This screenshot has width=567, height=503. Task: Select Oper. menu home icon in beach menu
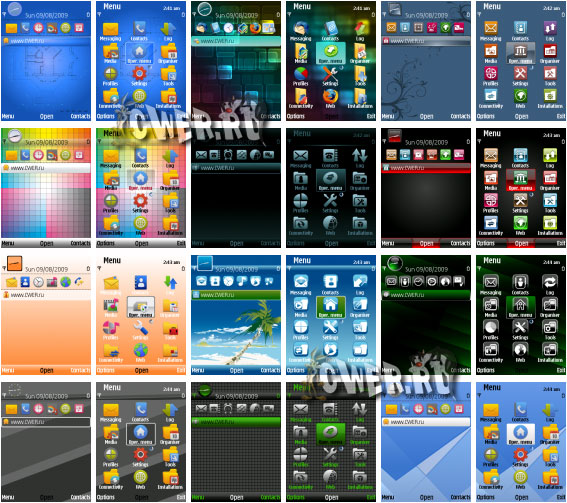click(x=331, y=307)
